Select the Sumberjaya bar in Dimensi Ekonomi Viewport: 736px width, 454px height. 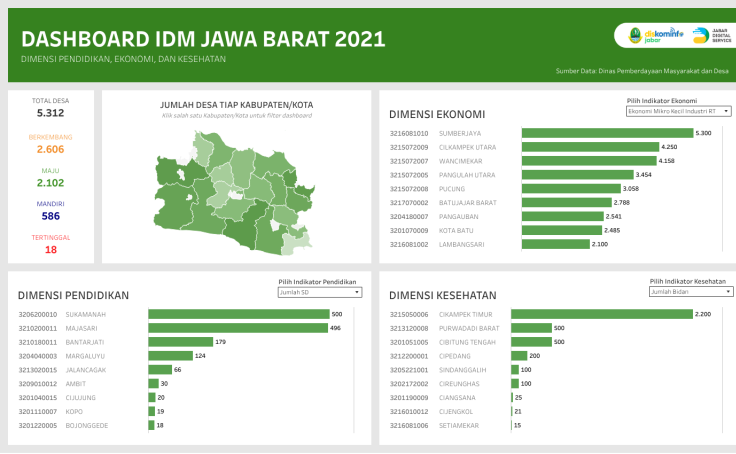(606, 133)
